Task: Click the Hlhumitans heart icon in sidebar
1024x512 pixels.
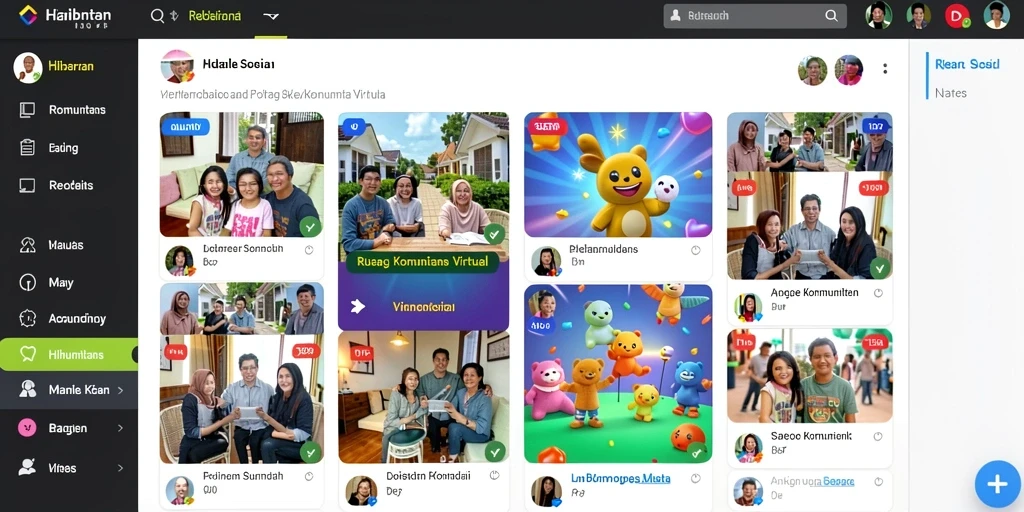Action: [27, 355]
